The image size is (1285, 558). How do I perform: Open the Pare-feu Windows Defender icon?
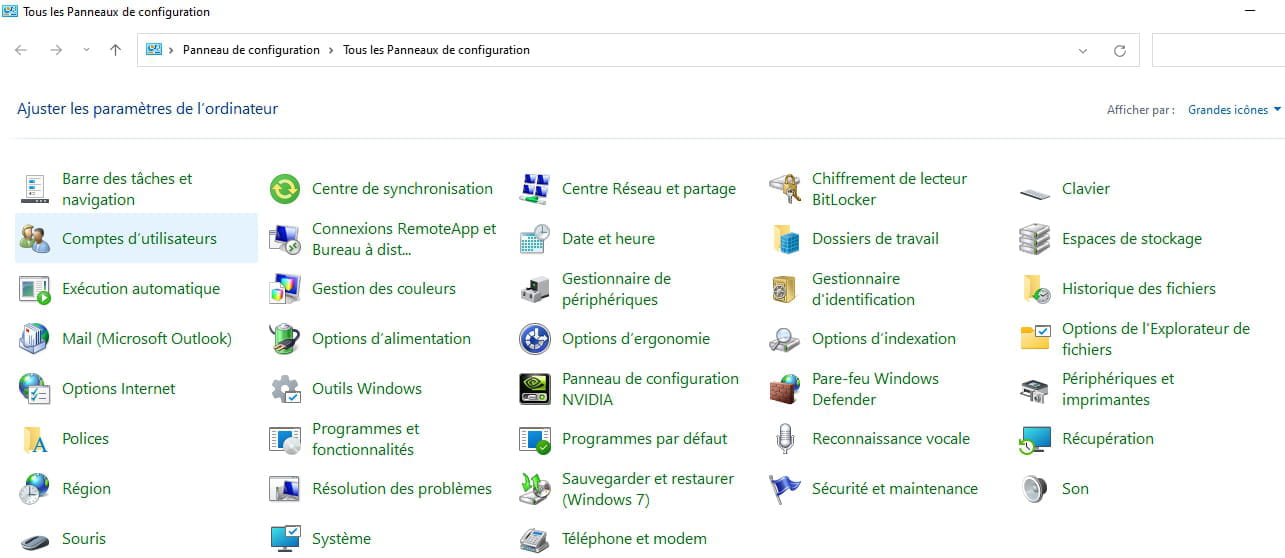tap(785, 389)
